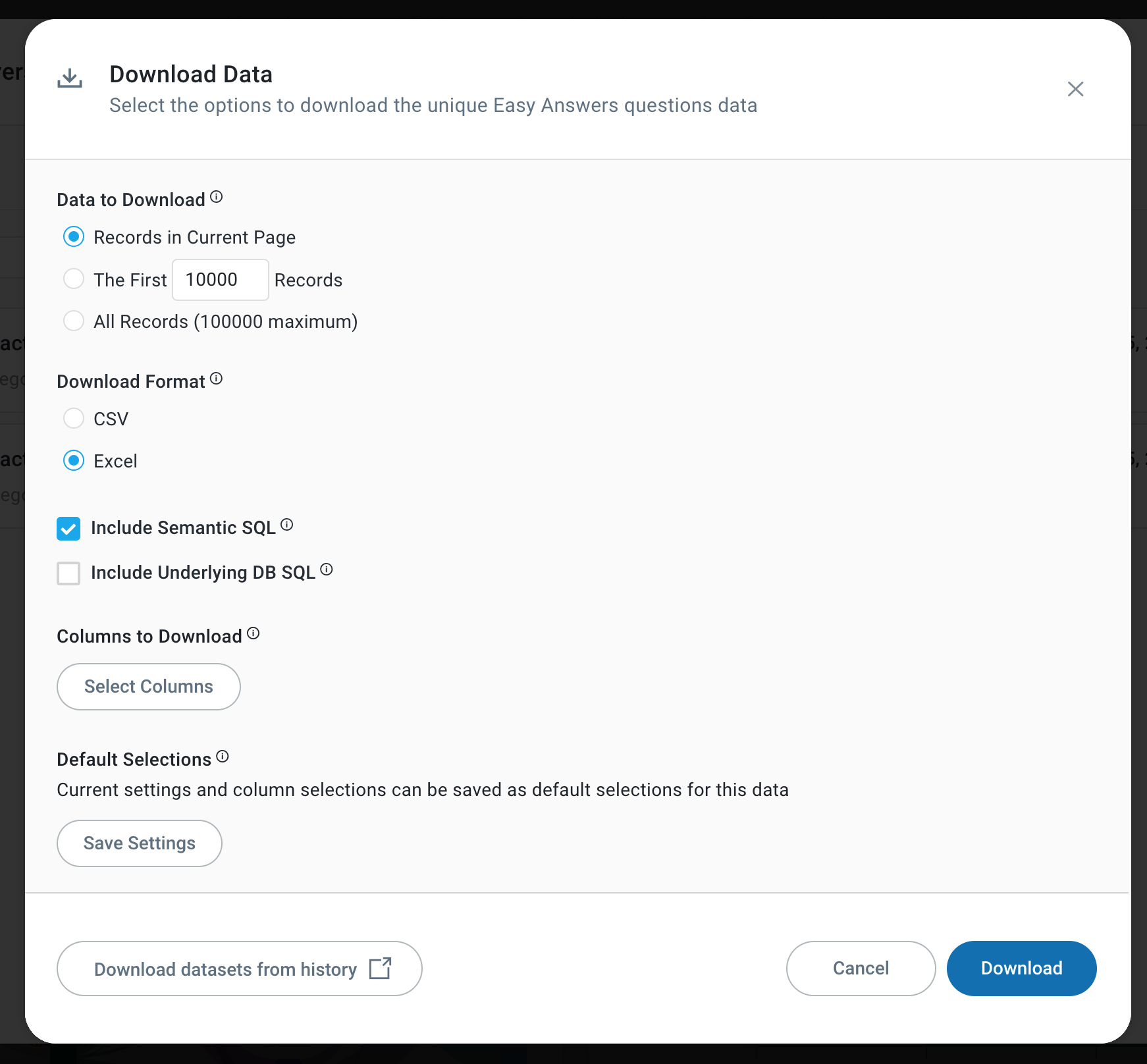Select The First Records radio button

click(74, 279)
